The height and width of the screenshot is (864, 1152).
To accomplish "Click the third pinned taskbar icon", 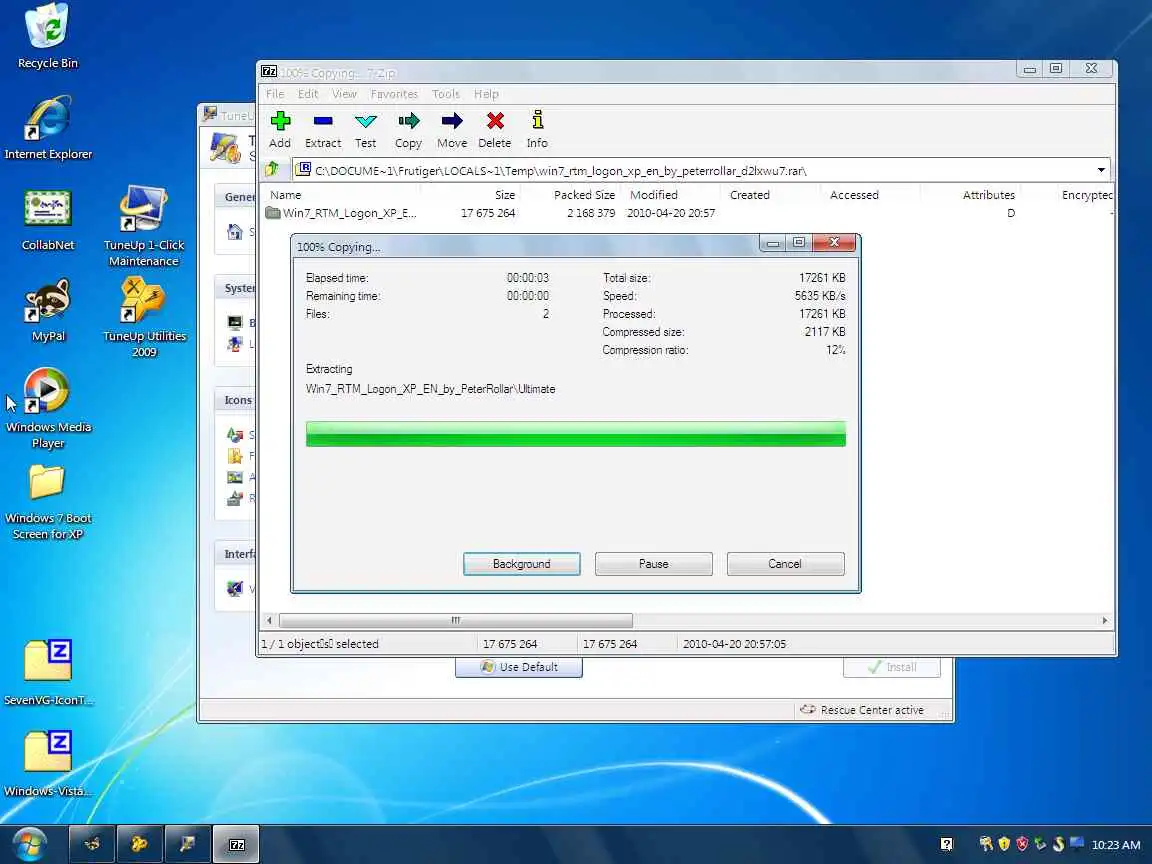I will tap(187, 844).
